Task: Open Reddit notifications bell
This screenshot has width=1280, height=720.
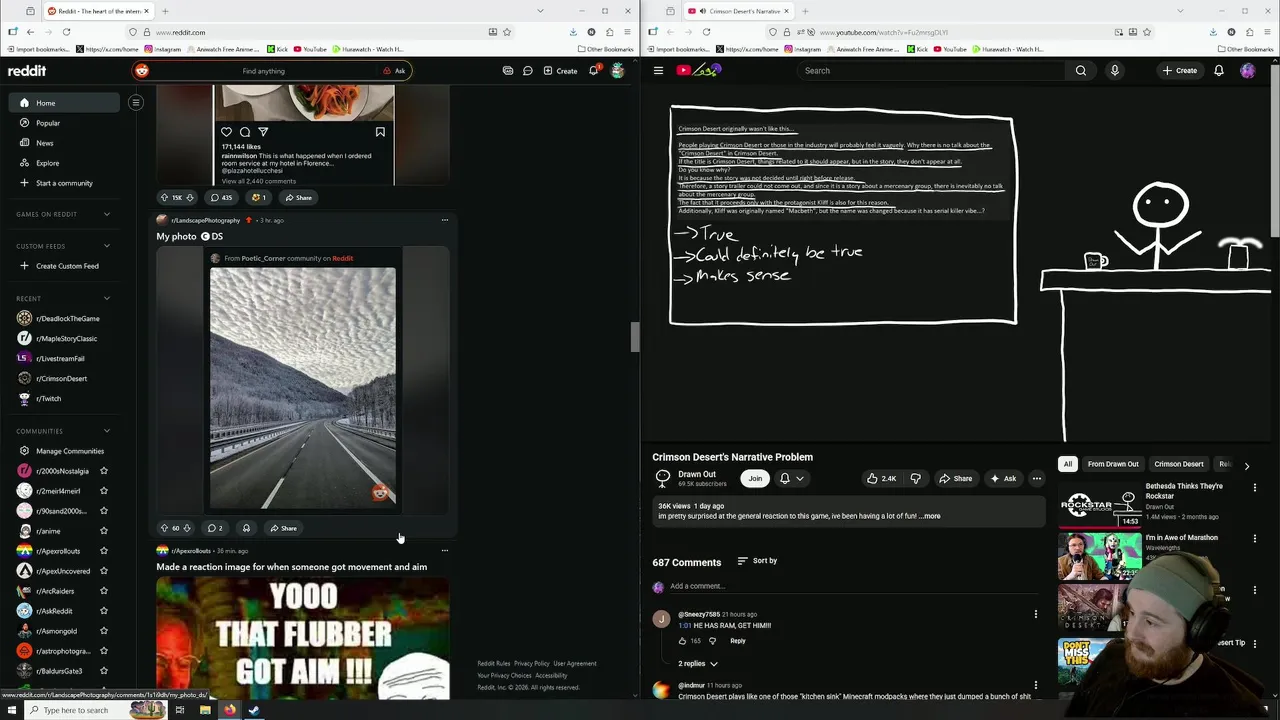Action: [x=593, y=71]
